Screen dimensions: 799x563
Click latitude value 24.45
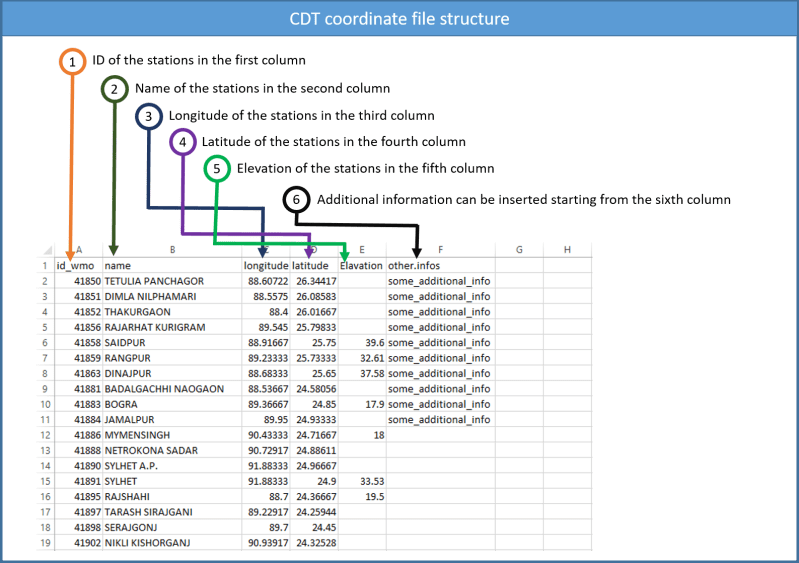click(x=314, y=528)
